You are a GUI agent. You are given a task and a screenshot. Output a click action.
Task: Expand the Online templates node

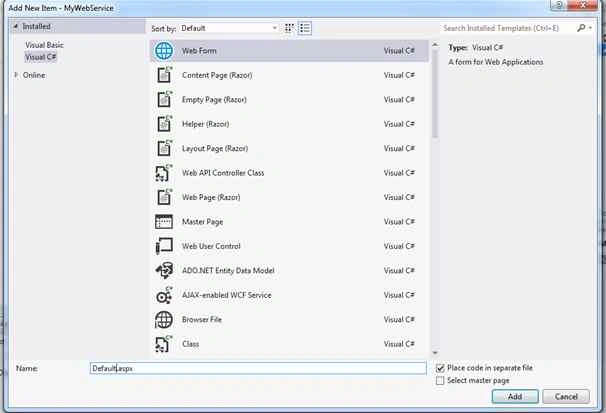(16, 75)
